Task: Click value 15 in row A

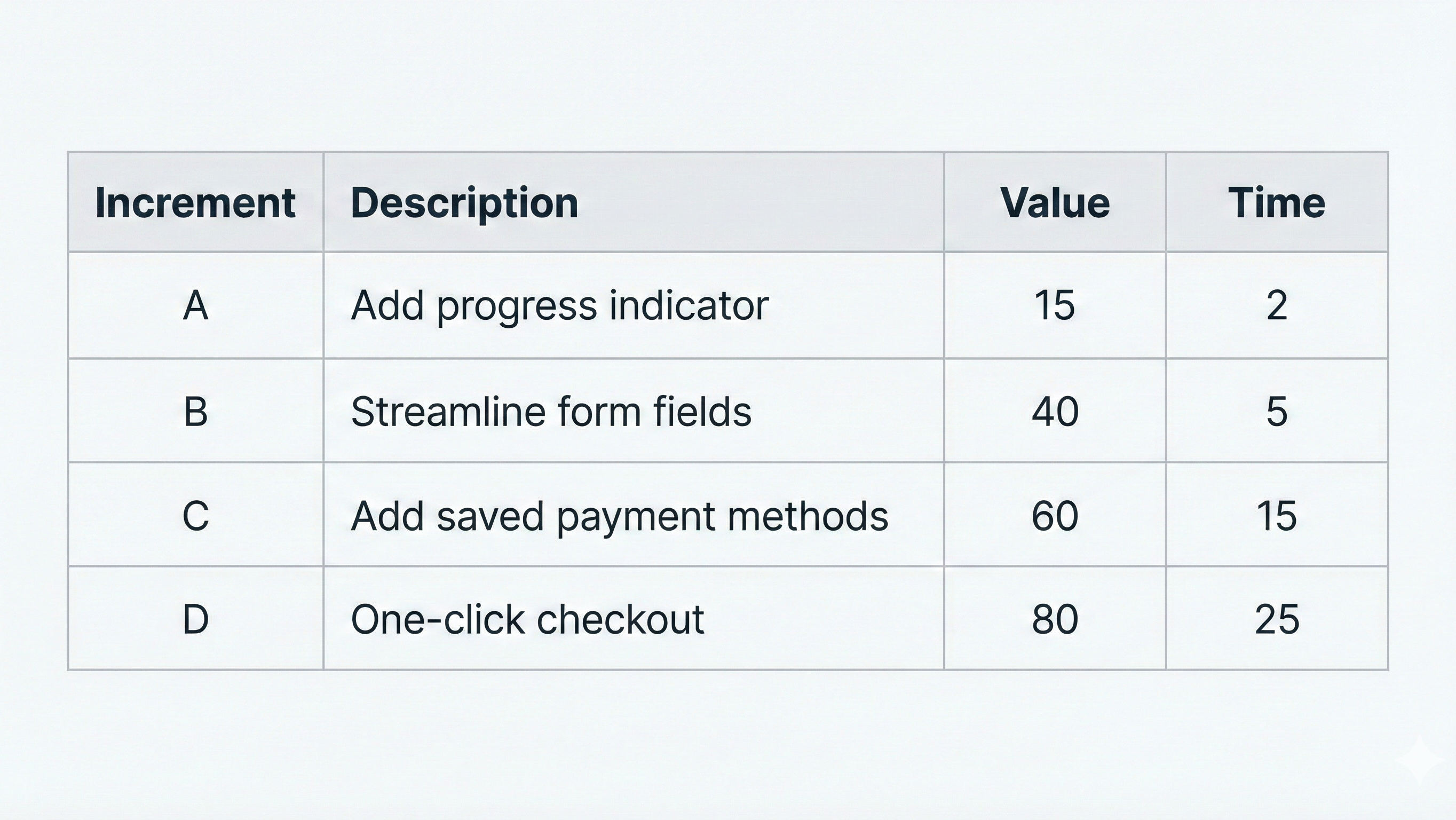Action: tap(1055, 305)
